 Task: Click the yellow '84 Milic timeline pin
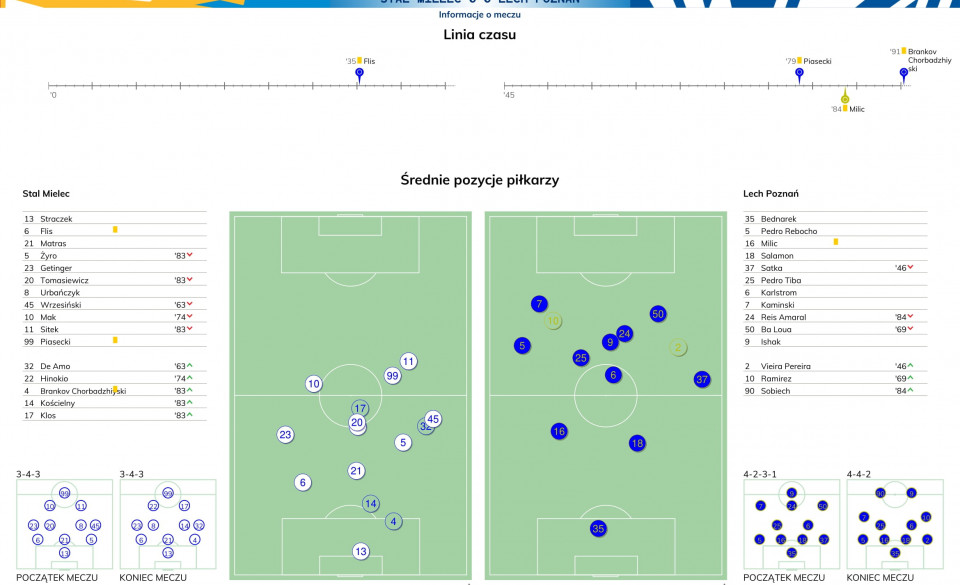(845, 97)
